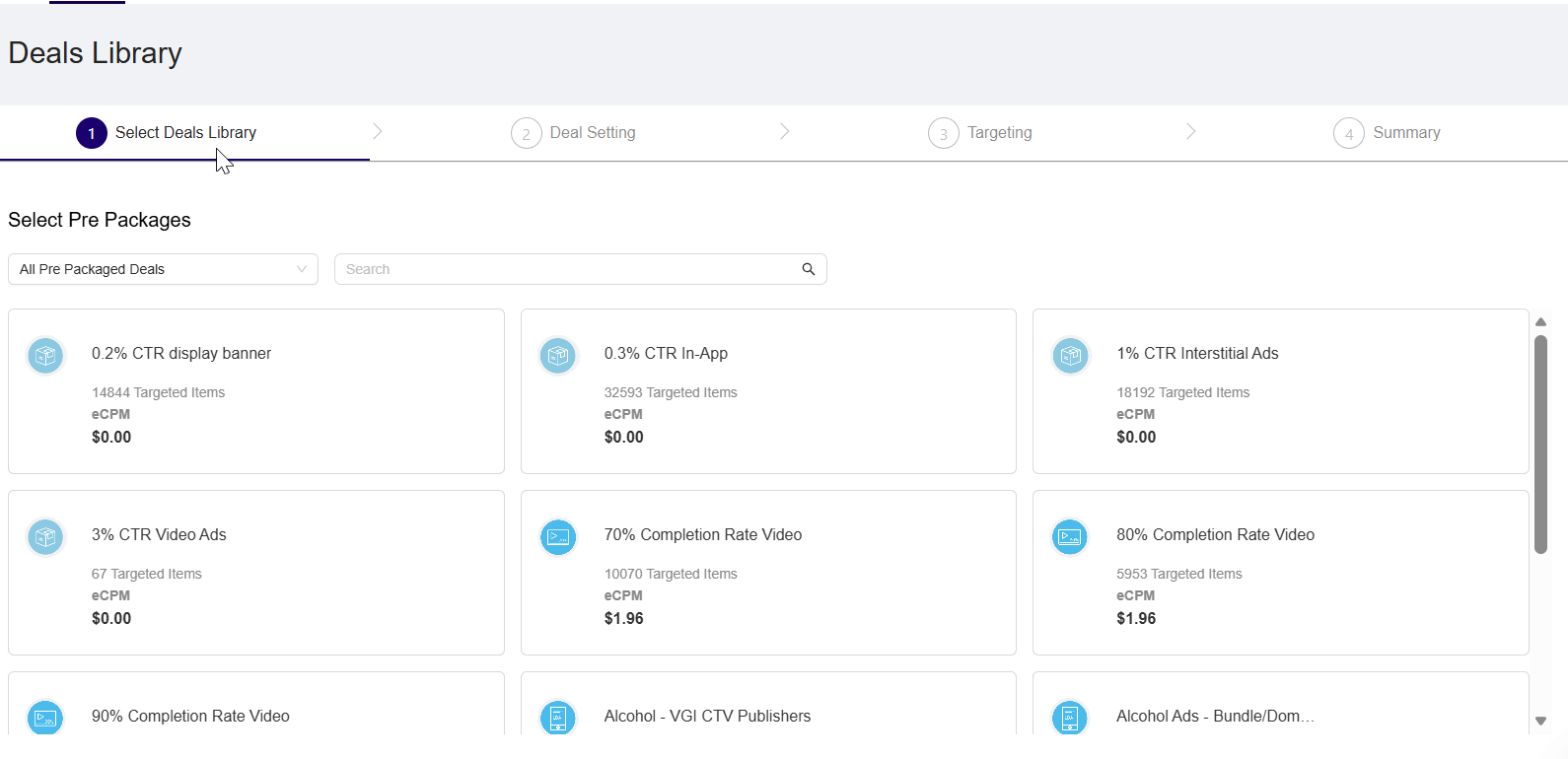
Task: Select the 70% Completion Rate Video title
Action: point(703,534)
